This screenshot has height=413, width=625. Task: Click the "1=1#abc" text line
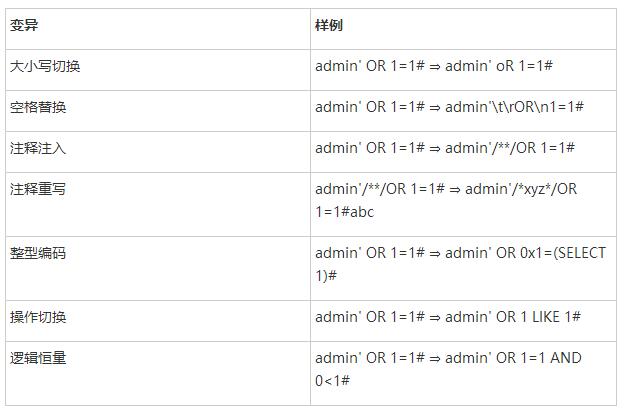pyautogui.click(x=345, y=212)
